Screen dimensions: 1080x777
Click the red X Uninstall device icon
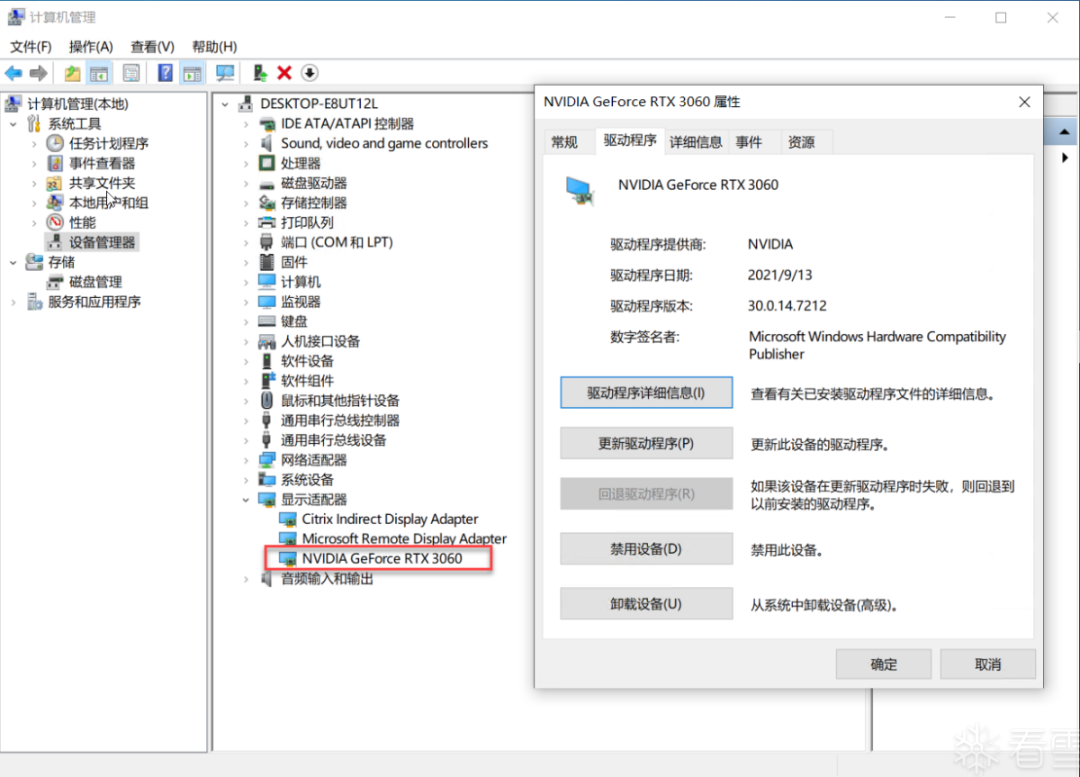click(x=284, y=73)
